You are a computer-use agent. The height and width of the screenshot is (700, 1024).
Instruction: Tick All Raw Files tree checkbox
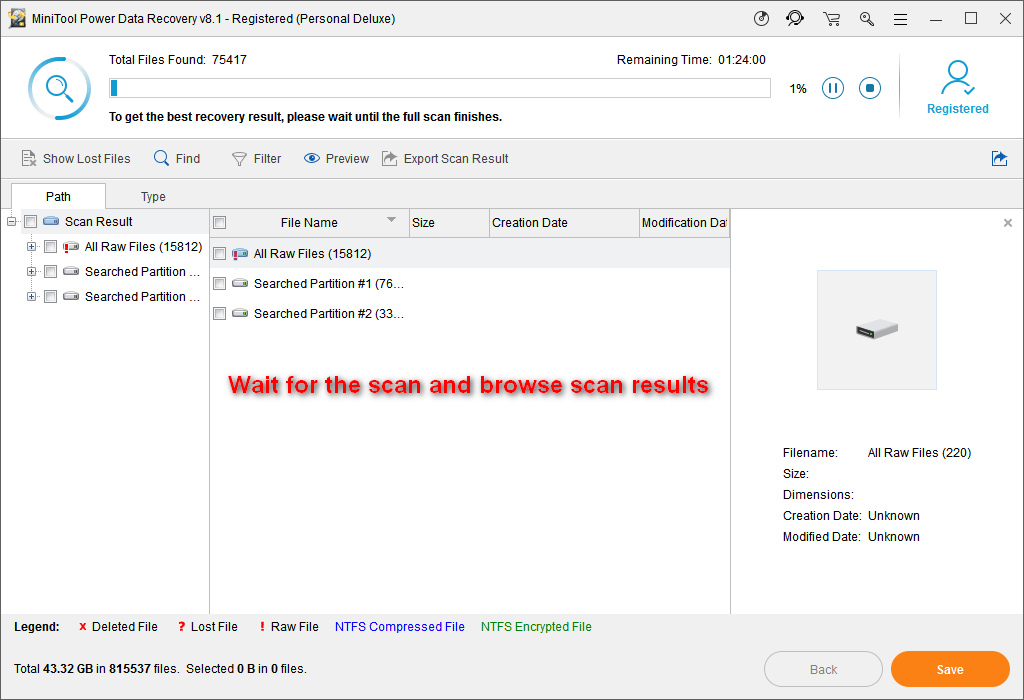point(50,247)
